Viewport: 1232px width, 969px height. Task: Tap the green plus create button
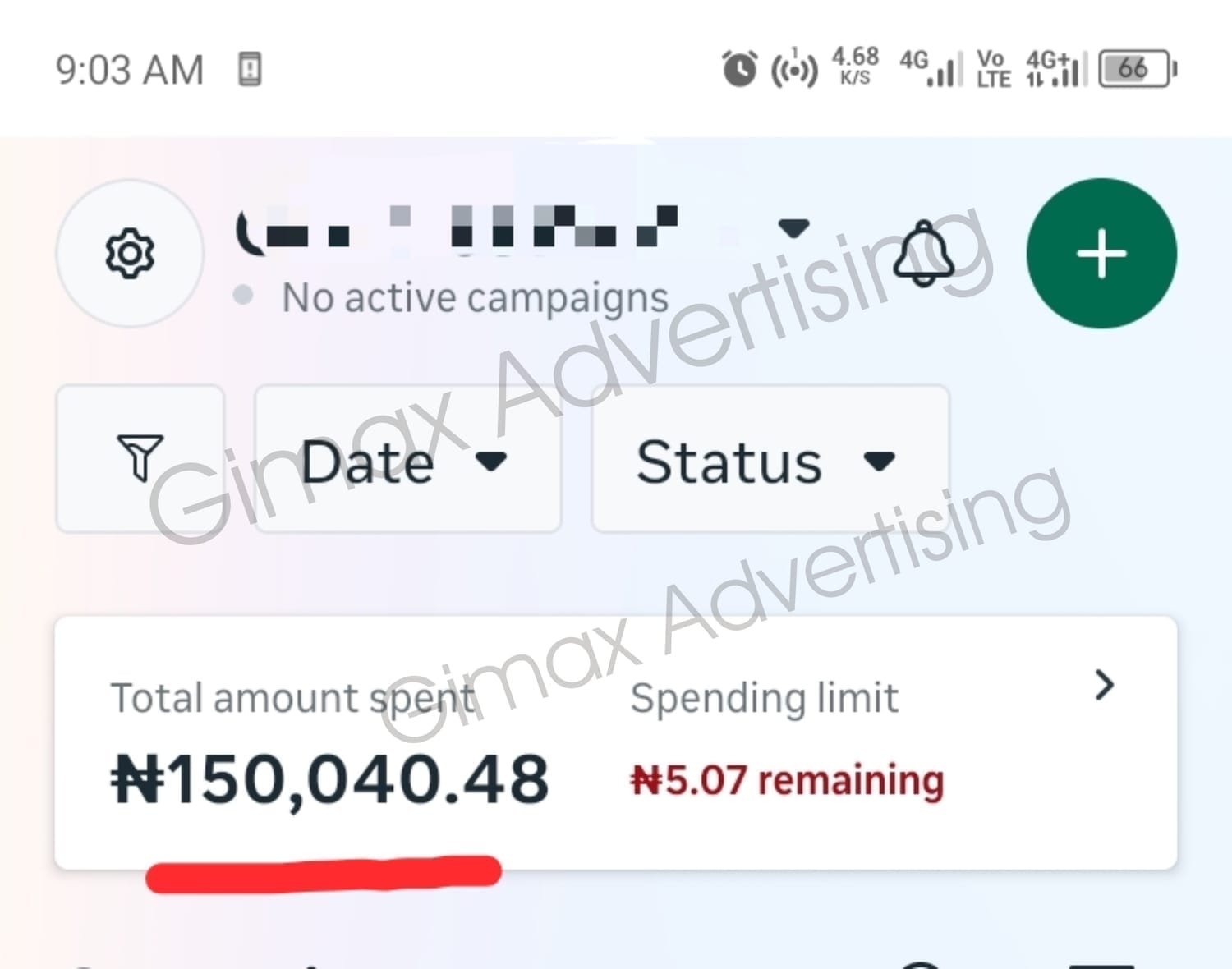pyautogui.click(x=1101, y=253)
